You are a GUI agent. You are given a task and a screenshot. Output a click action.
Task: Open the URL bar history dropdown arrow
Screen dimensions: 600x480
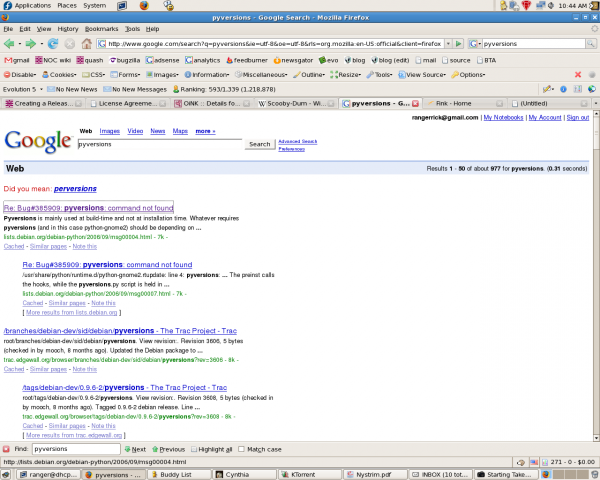(x=448, y=44)
